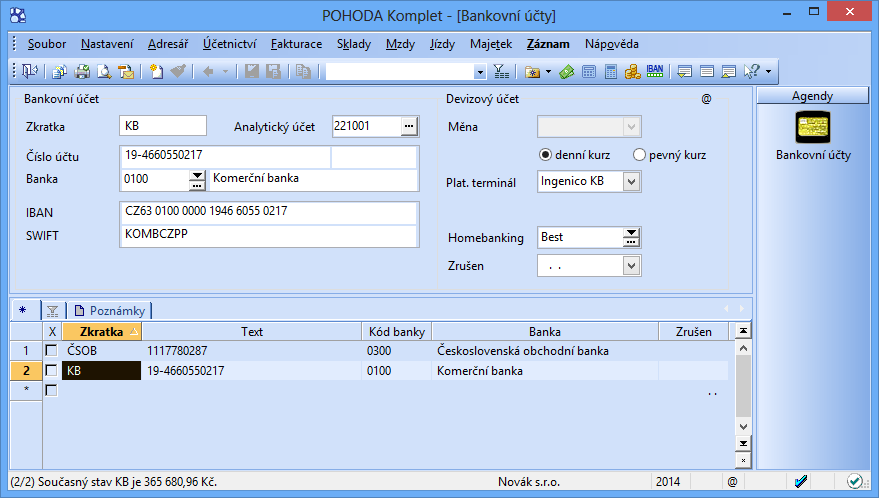Click the Zkratka input field with KB
879x498 pixels.
(x=163, y=126)
